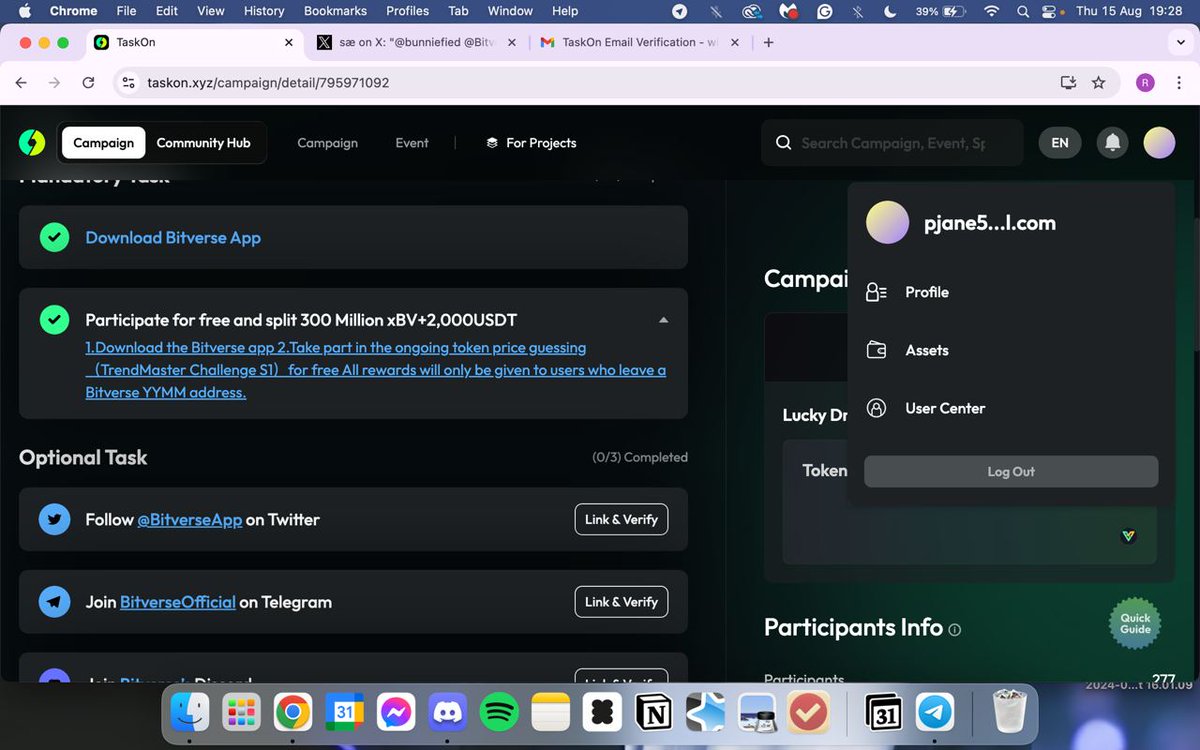Switch to the X browser tab

point(415,43)
